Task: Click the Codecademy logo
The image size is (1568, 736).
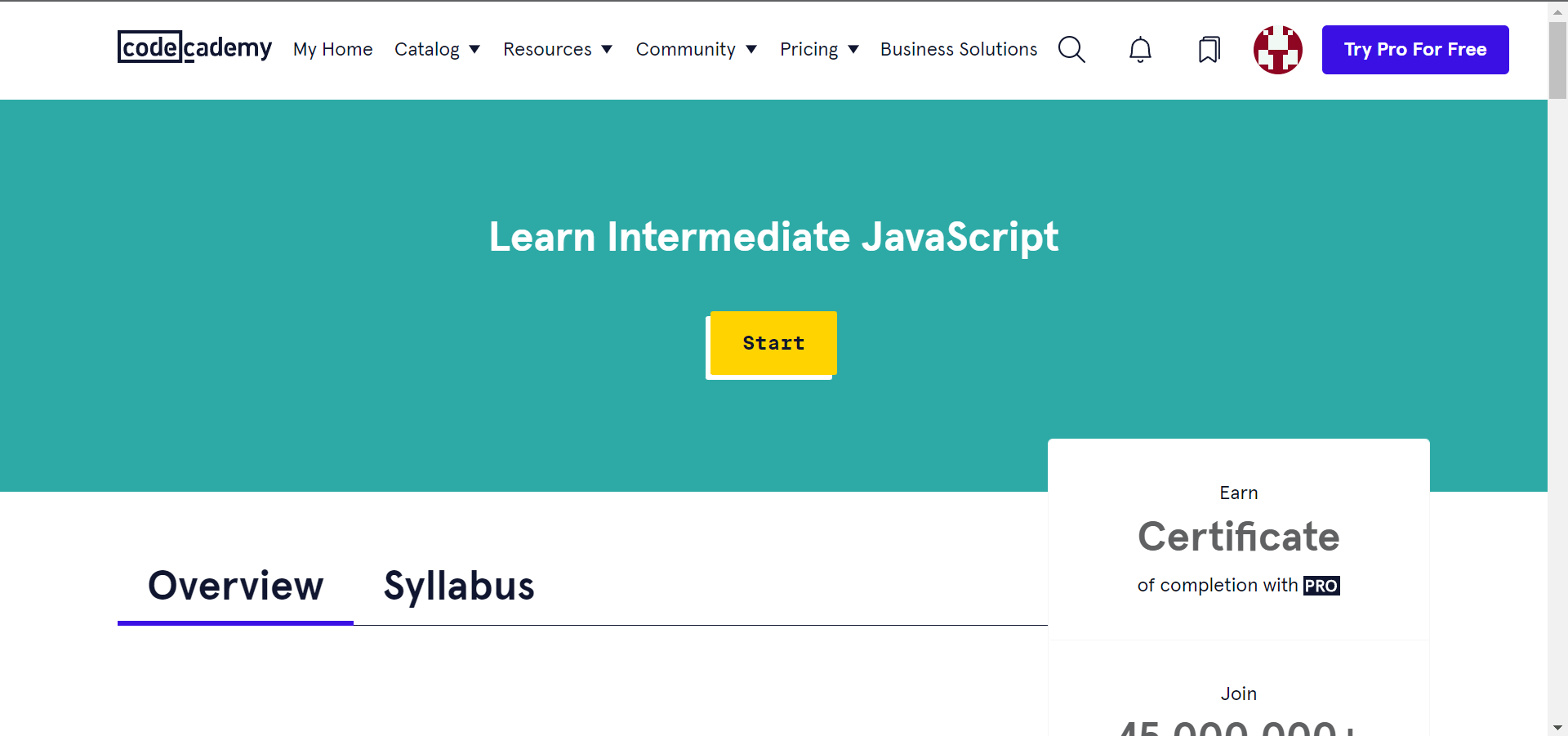Action: pos(194,47)
